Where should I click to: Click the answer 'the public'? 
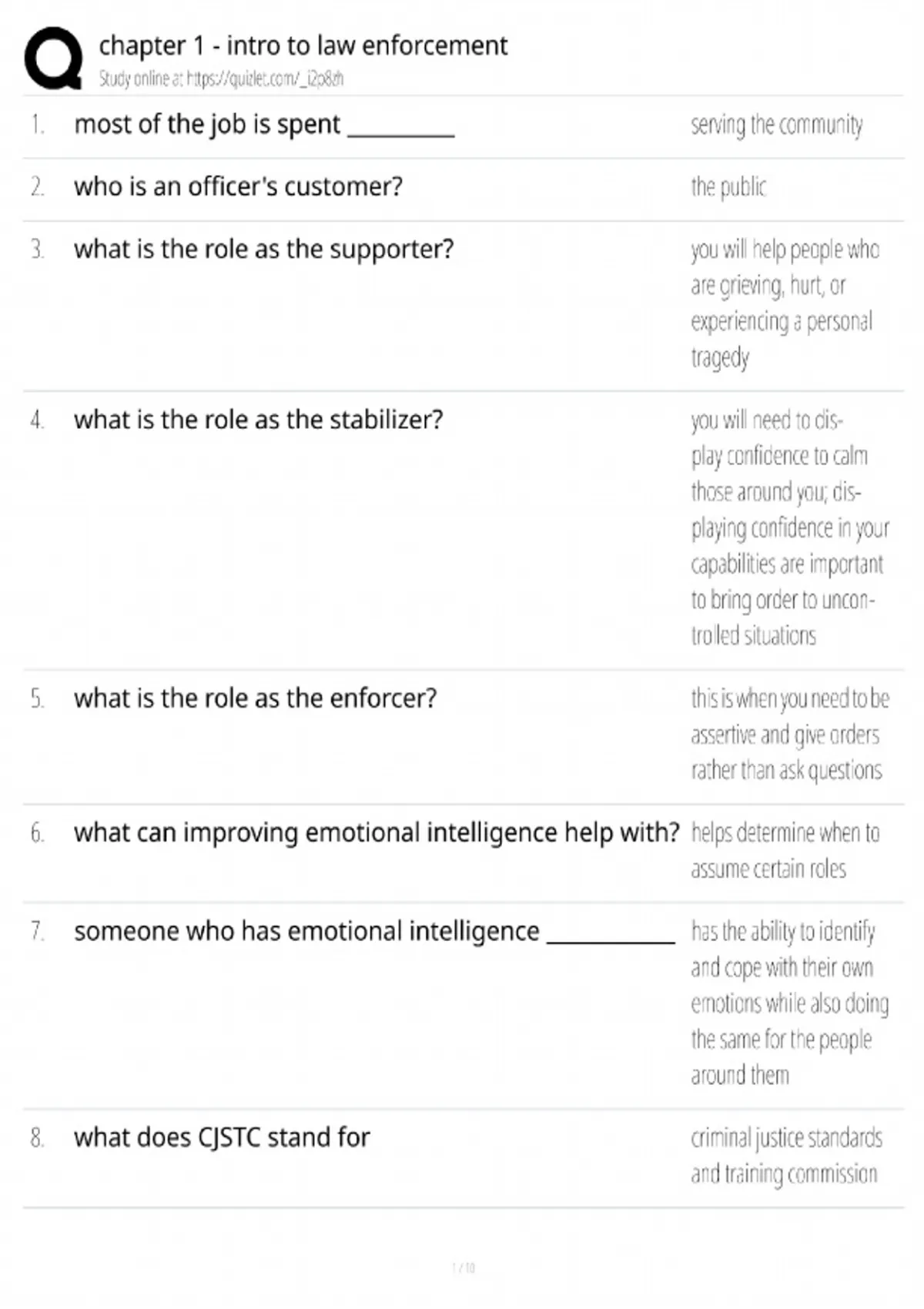tap(728, 187)
